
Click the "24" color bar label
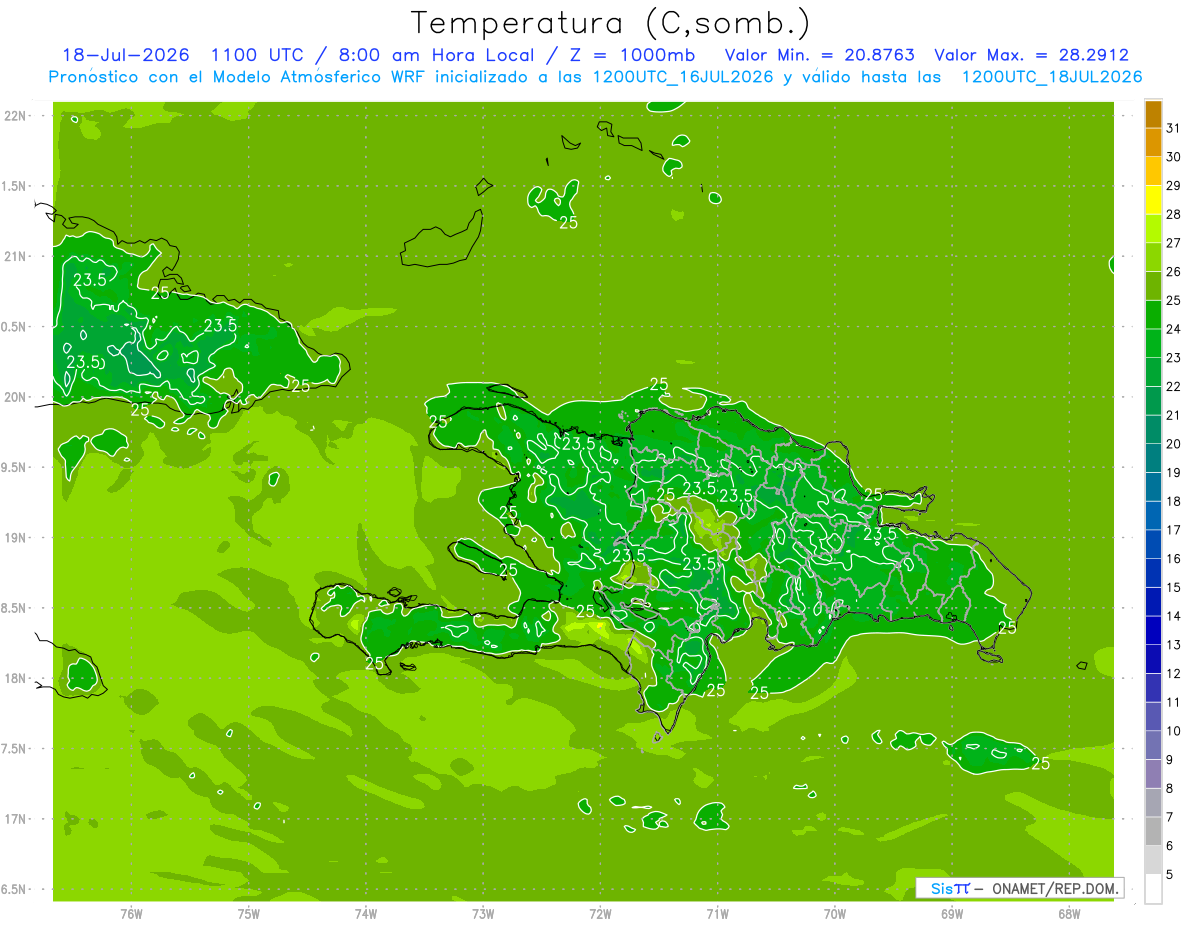[1174, 329]
